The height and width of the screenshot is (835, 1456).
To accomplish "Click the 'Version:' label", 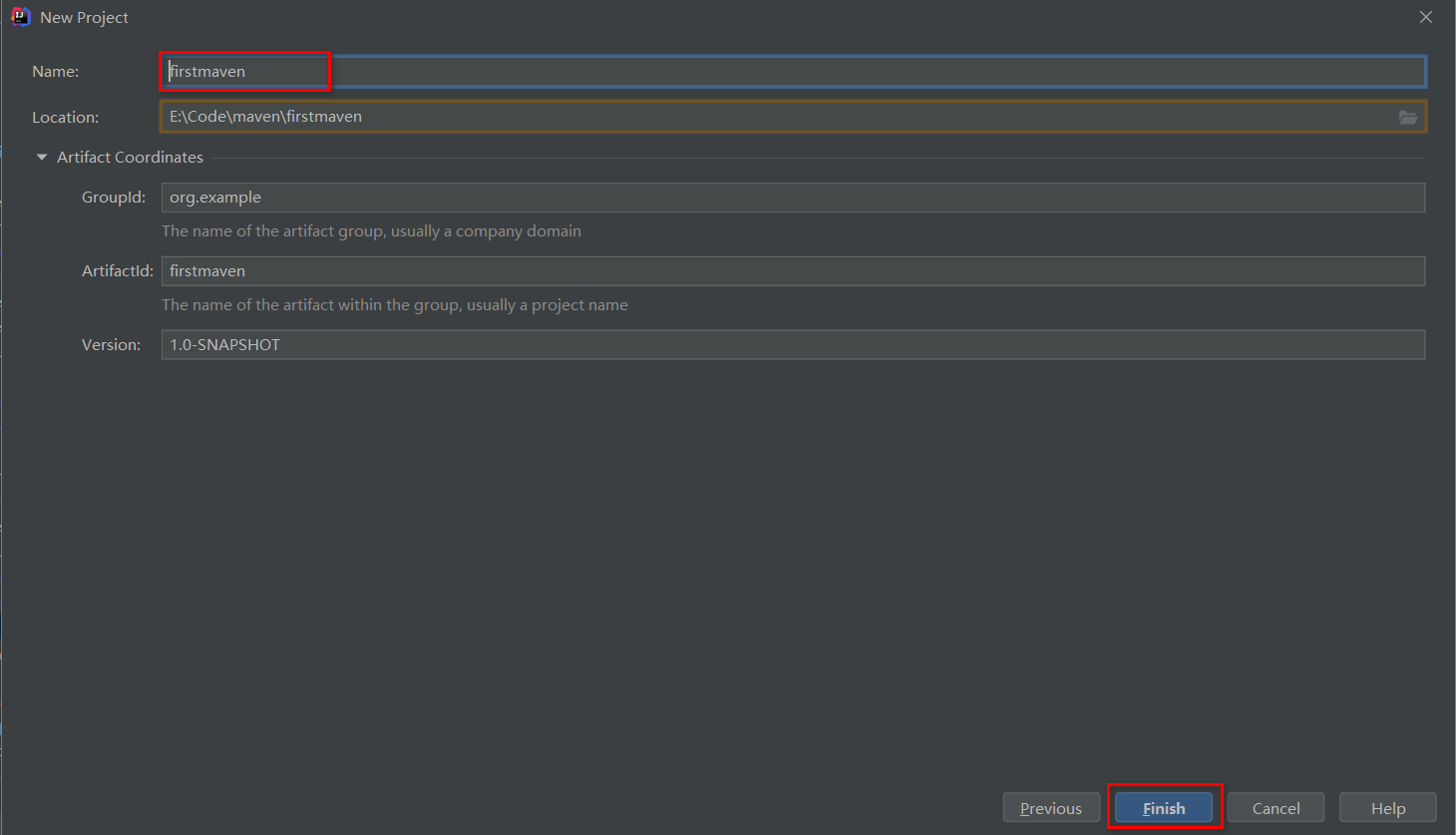I will click(111, 345).
